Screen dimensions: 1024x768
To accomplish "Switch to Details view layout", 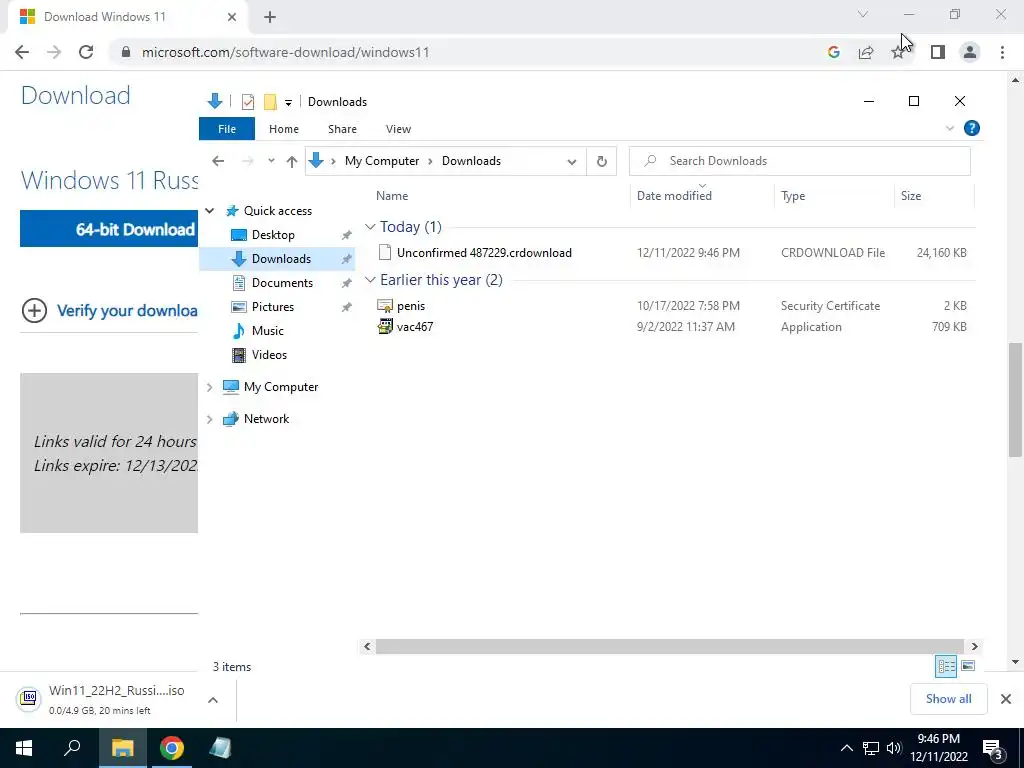I will 946,666.
